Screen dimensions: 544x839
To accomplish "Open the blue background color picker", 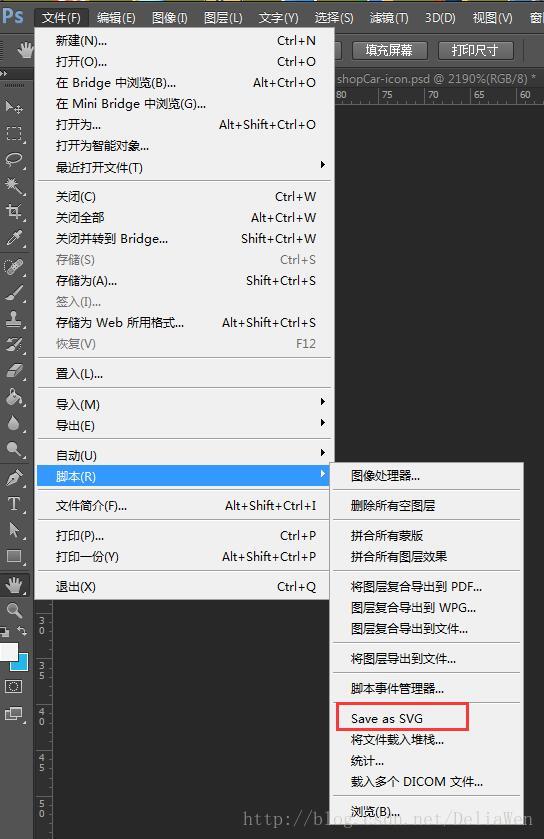I will click(22, 665).
